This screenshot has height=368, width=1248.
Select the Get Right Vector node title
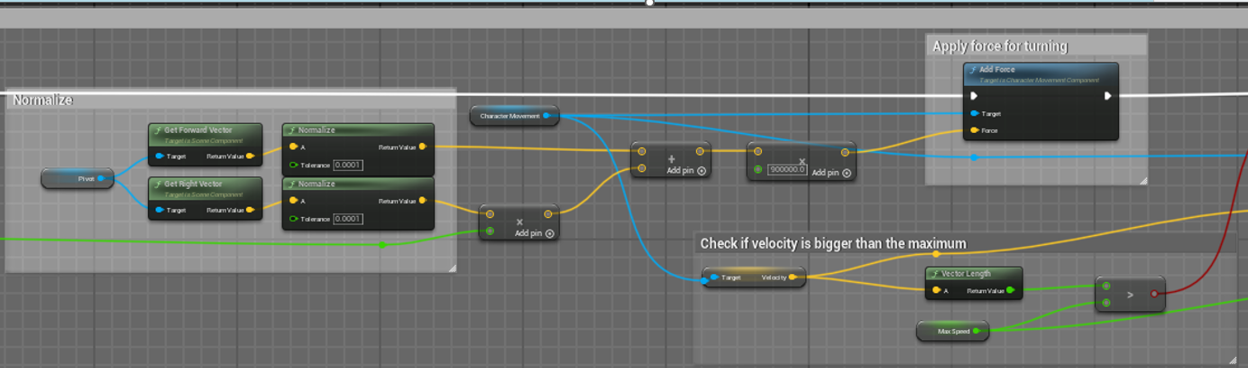pyautogui.click(x=193, y=184)
